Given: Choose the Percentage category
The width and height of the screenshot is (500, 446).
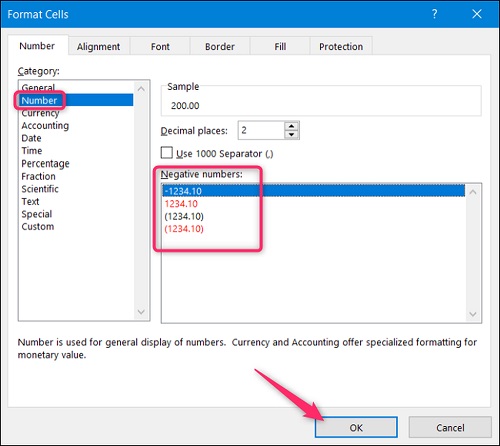Looking at the screenshot, I should [45, 163].
